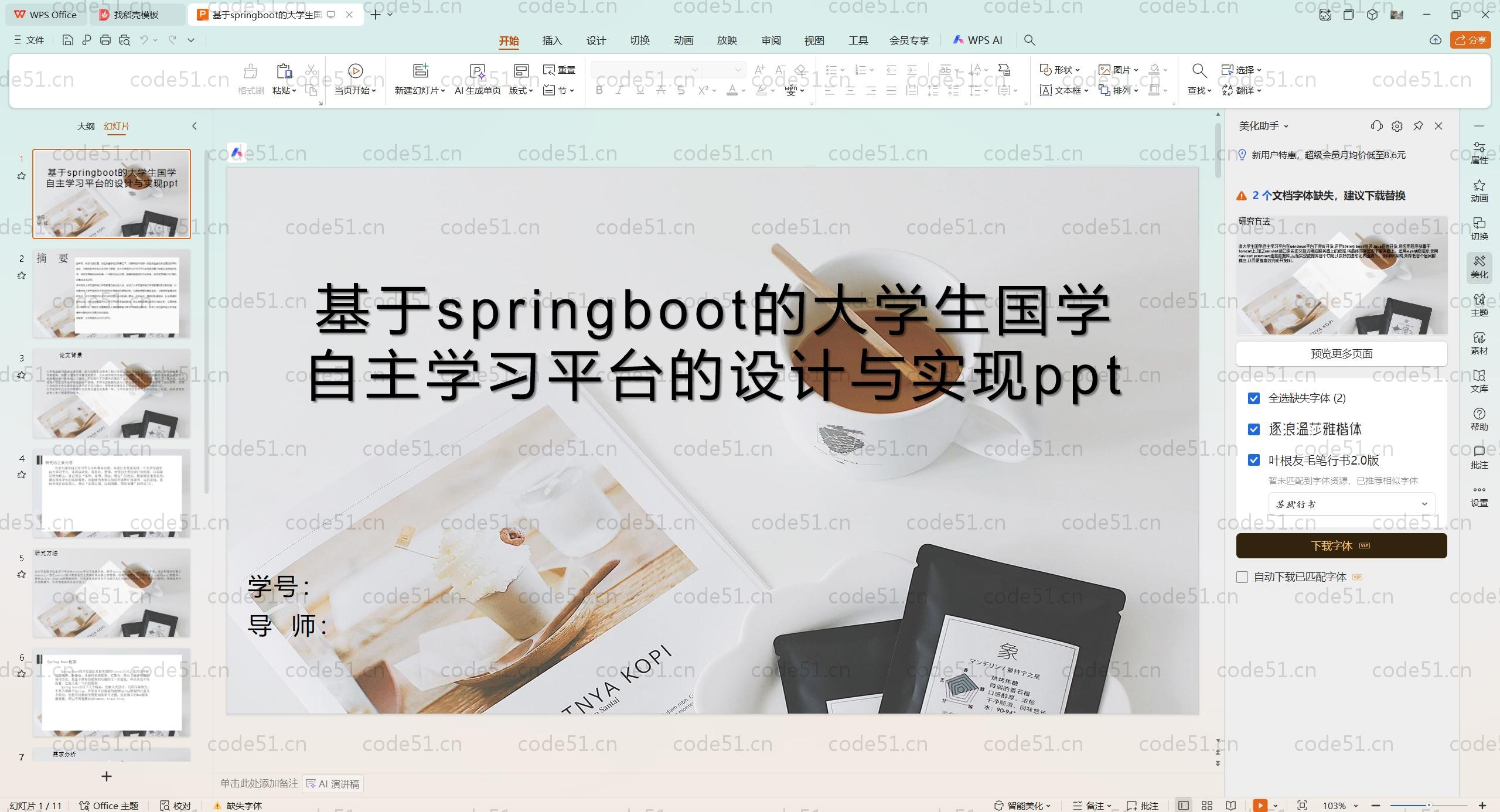Switch to slide sorter view icon
This screenshot has width=1500, height=812.
1207,806
